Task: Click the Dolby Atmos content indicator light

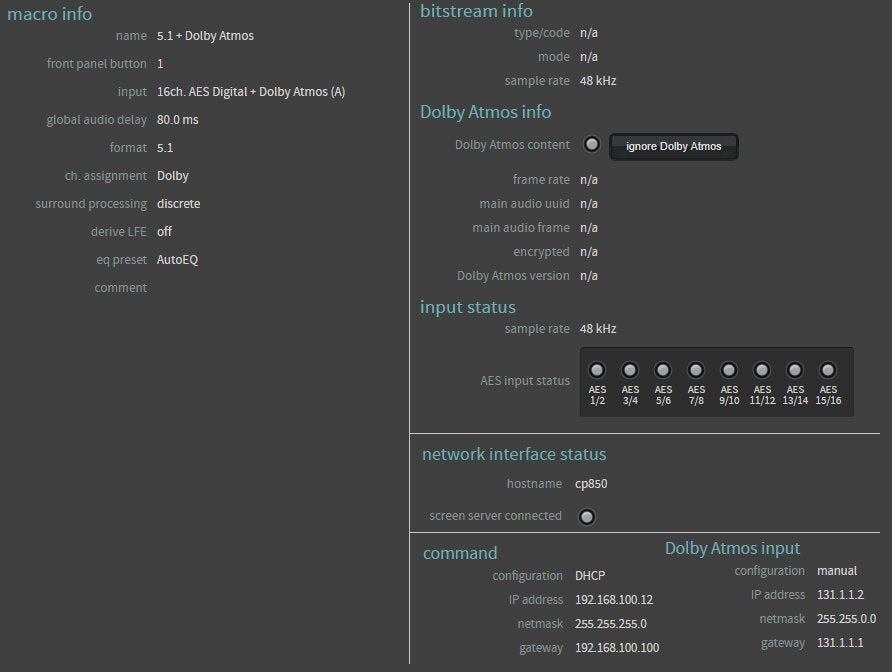Action: click(592, 145)
